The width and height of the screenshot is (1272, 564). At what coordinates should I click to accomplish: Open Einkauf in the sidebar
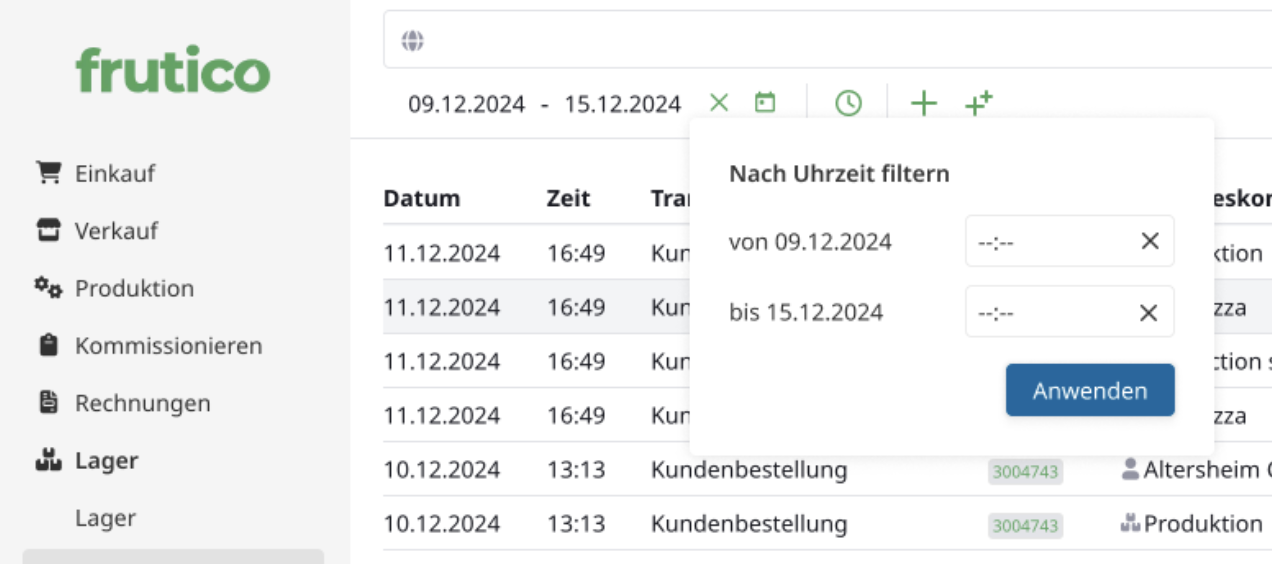point(114,173)
